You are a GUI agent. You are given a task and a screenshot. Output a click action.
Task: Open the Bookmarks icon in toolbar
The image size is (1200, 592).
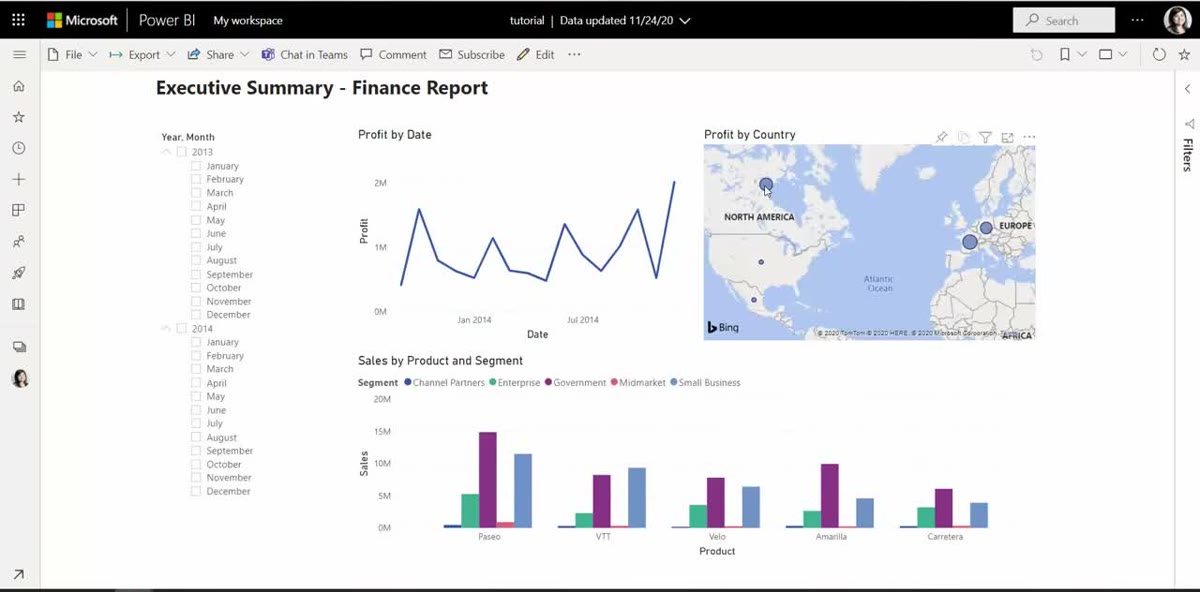[x=1066, y=55]
